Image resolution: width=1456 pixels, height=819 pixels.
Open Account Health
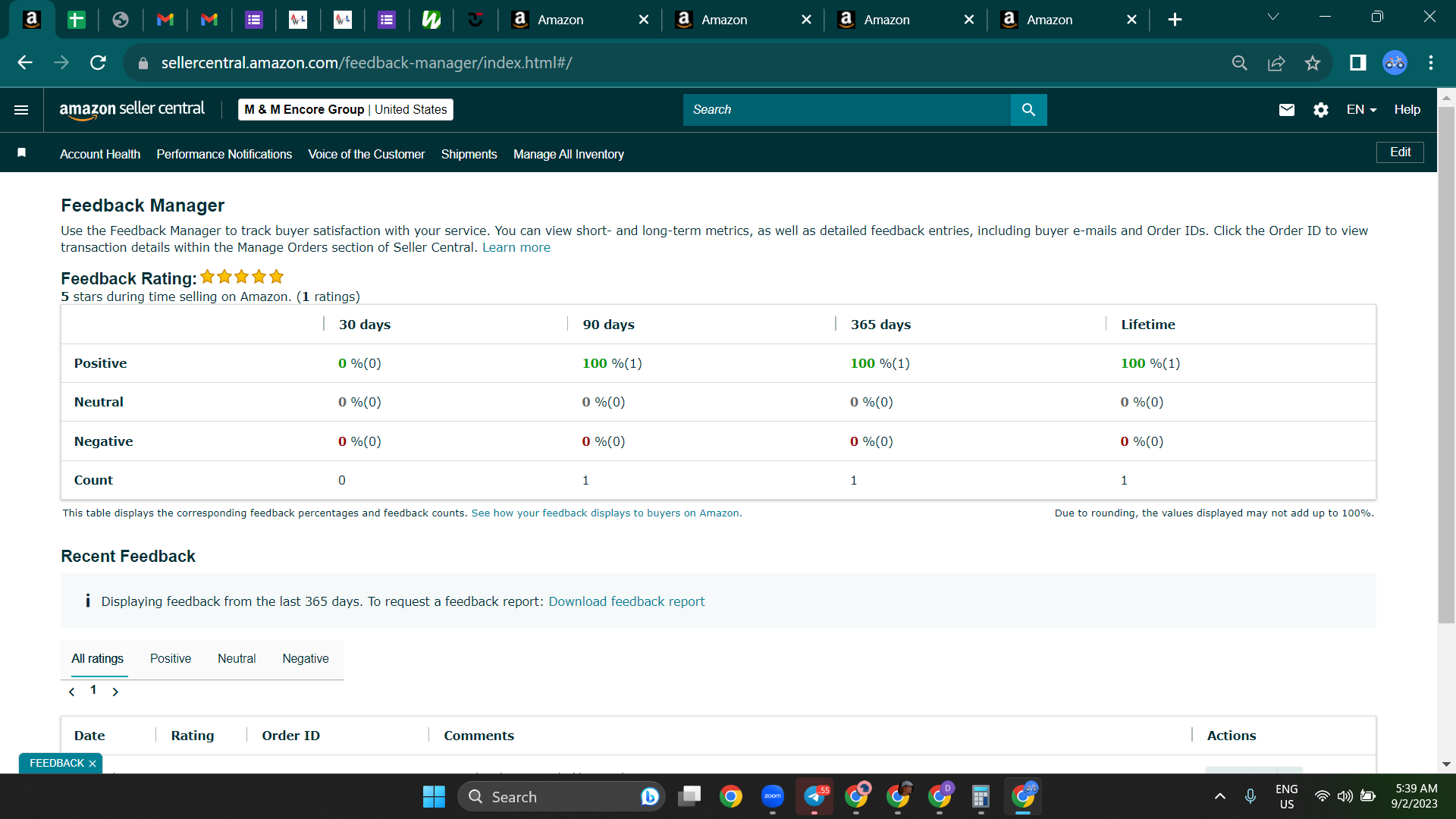click(x=100, y=154)
